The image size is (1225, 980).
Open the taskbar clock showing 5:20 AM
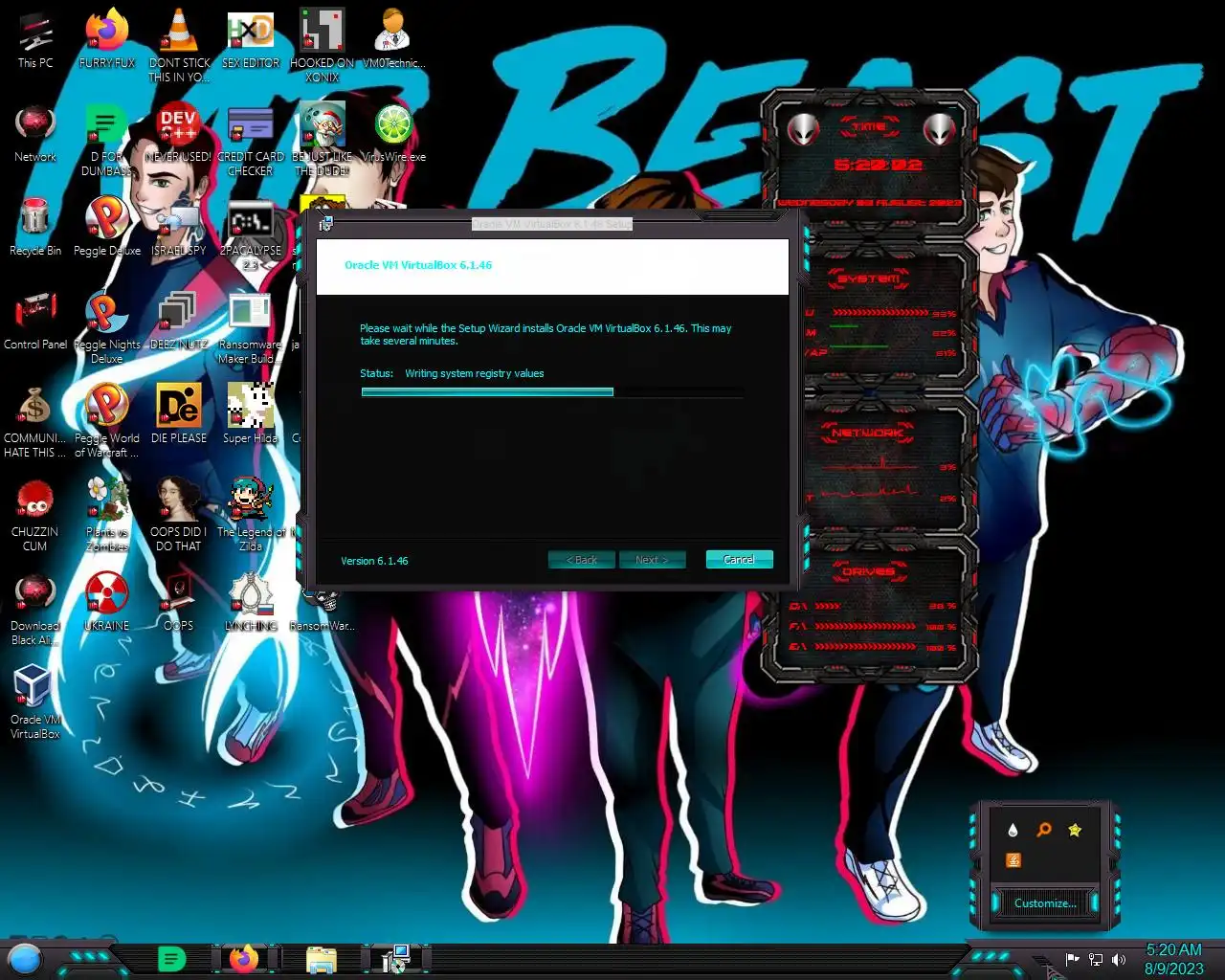[x=1174, y=959]
